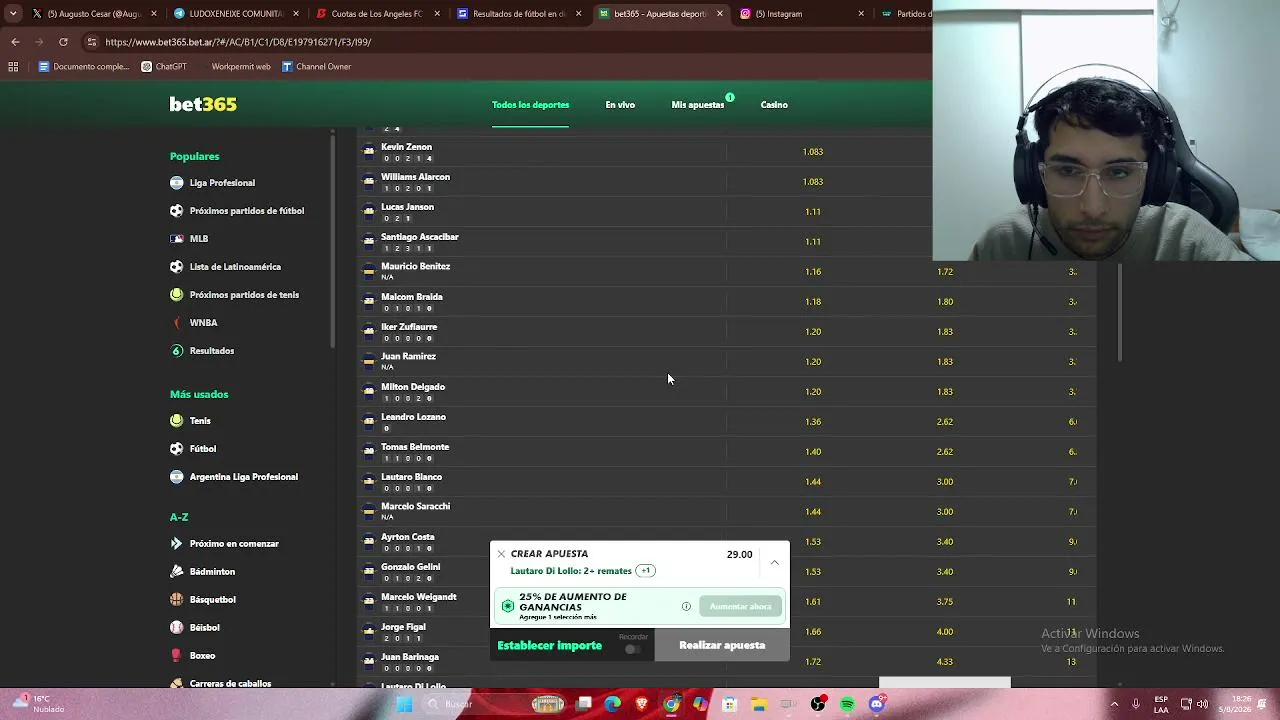Image resolution: width=1280 pixels, height=720 pixels.
Task: Switch to the Instagram browser tab
Action: (800, 14)
